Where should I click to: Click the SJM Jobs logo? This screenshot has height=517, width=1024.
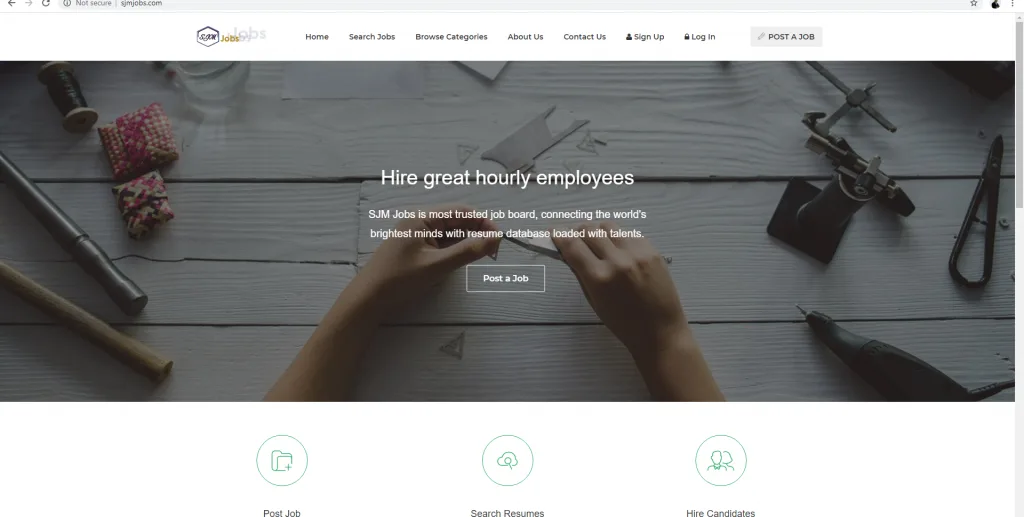223,37
